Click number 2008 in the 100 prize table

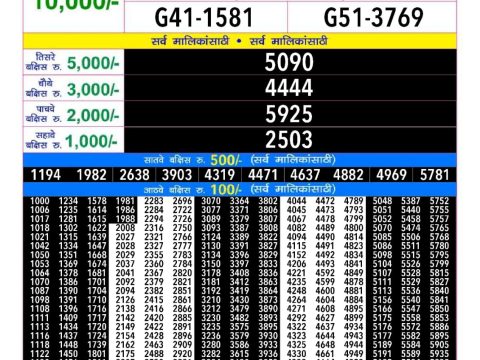(x=125, y=228)
